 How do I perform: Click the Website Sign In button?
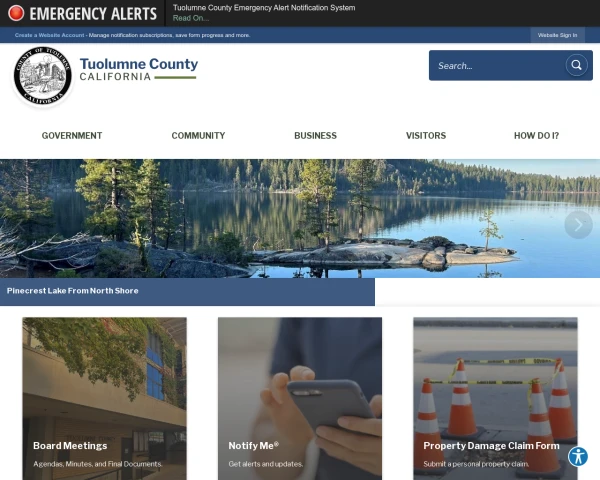(557, 35)
